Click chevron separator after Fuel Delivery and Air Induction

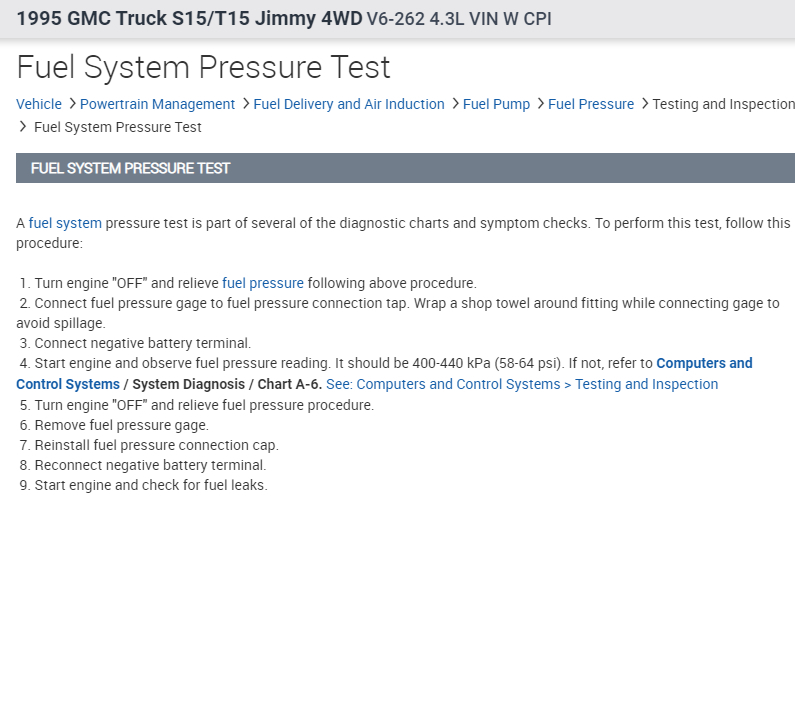click(x=455, y=103)
